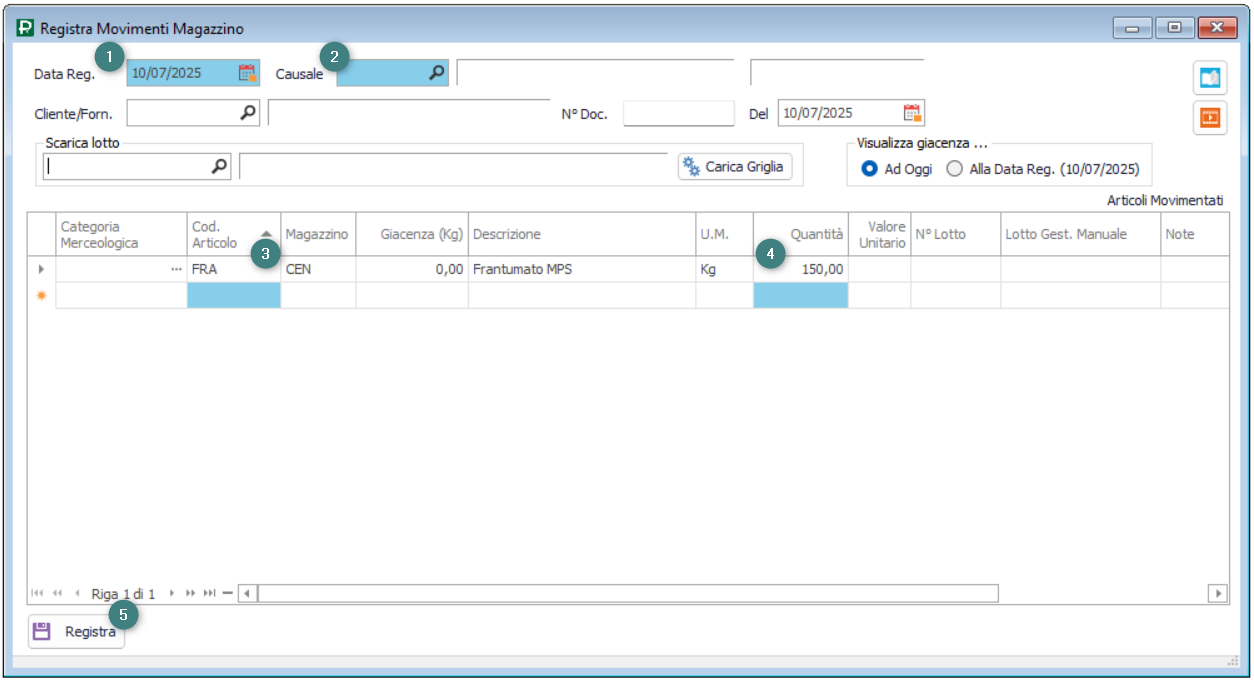Select the FRA row indicator arrow
Screen dimensions: 1254x682
coord(41,270)
